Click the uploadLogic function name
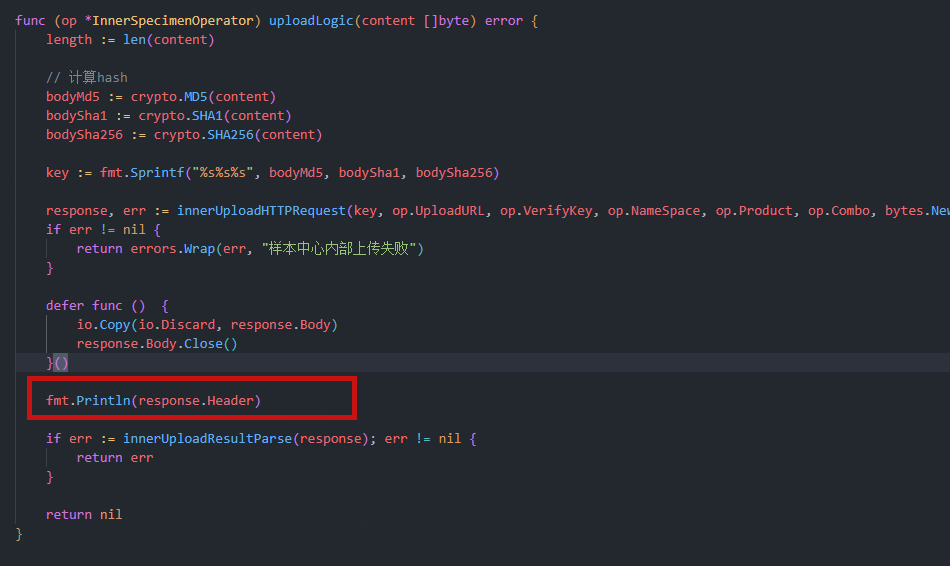The image size is (950, 566). [x=311, y=21]
